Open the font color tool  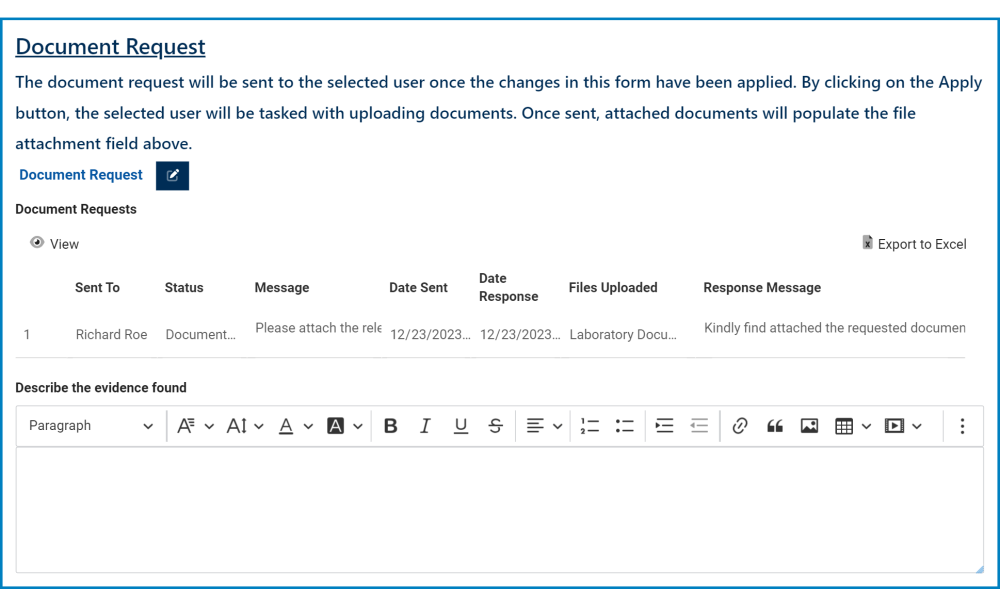[286, 426]
